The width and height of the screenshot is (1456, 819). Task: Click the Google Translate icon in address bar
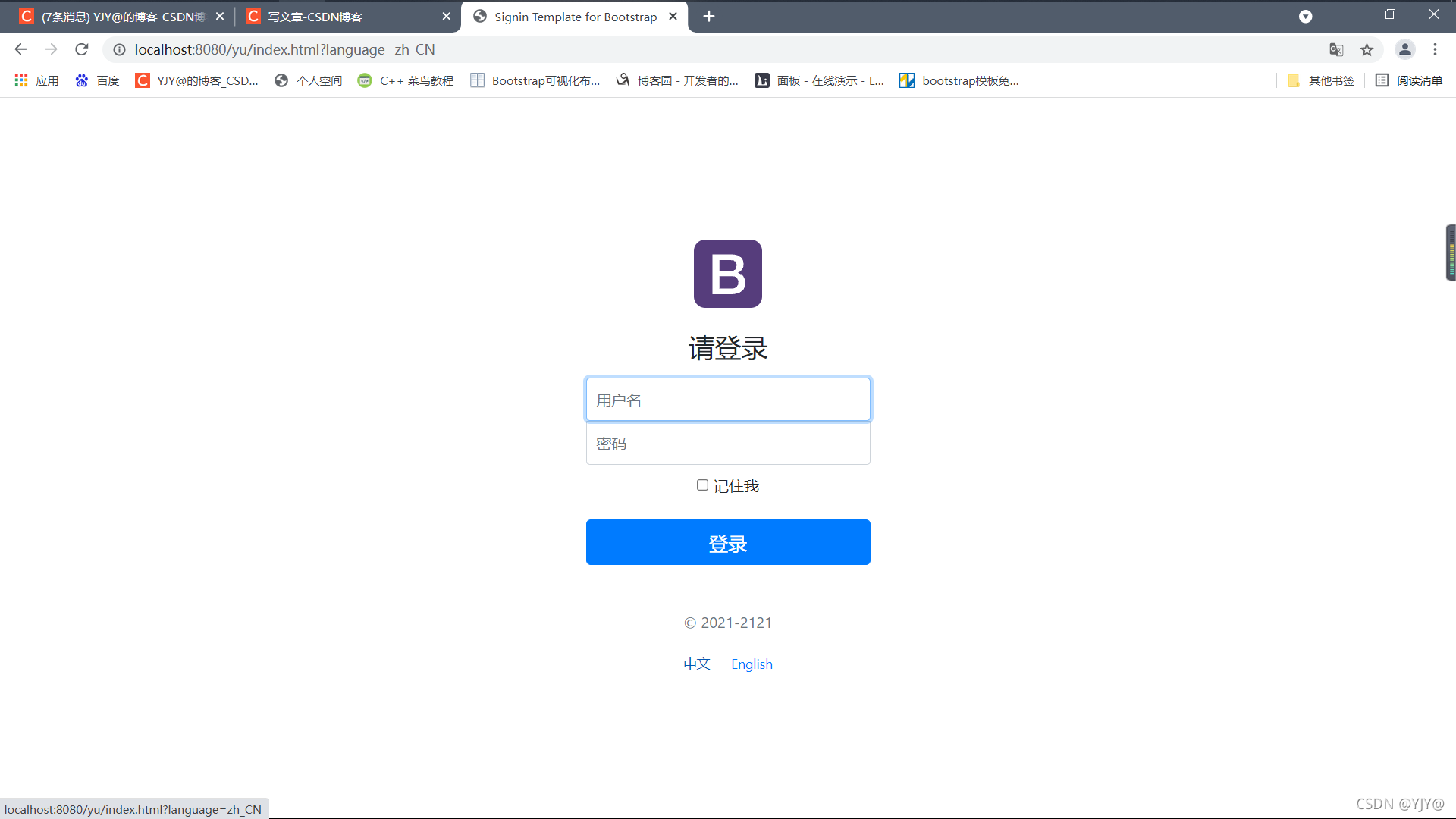pyautogui.click(x=1336, y=49)
